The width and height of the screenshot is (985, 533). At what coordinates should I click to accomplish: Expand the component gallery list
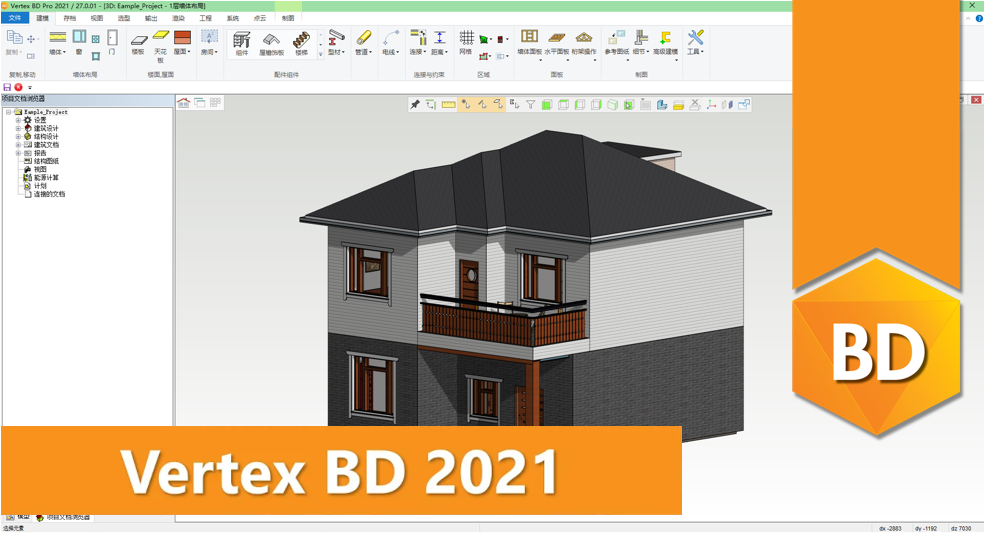coord(320,54)
